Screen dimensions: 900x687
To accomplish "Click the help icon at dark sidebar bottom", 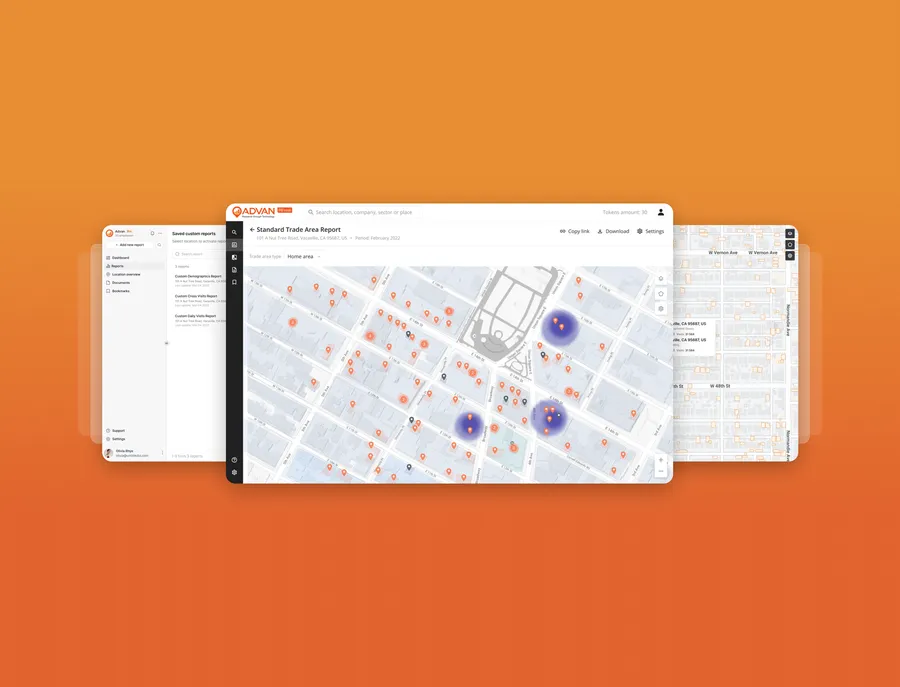I will [234, 460].
